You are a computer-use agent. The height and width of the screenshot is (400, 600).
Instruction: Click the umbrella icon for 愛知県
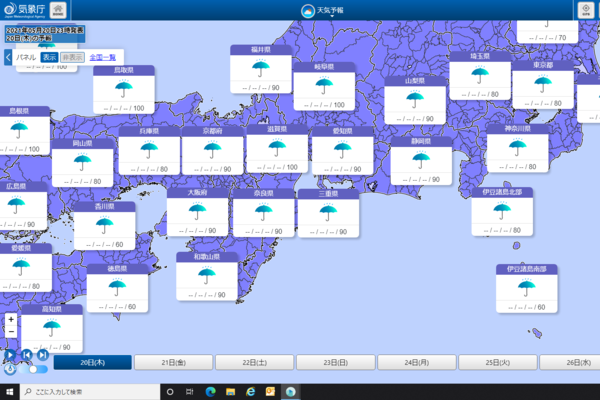click(342, 149)
